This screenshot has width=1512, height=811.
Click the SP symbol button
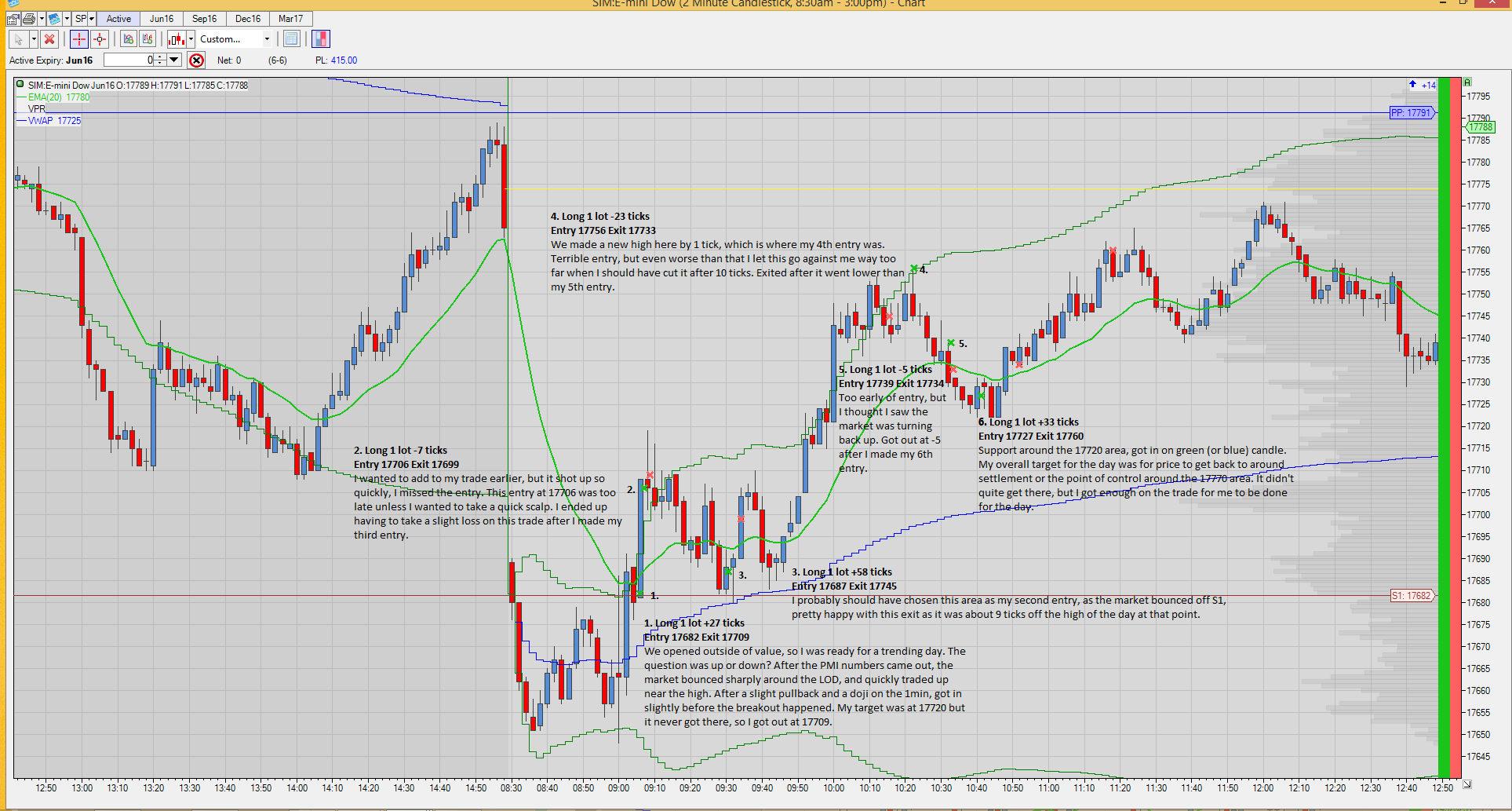80,19
